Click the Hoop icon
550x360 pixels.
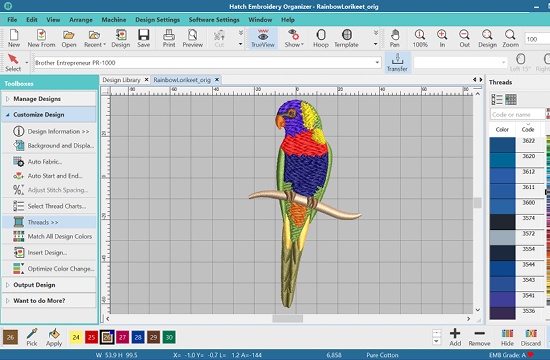pos(321,38)
